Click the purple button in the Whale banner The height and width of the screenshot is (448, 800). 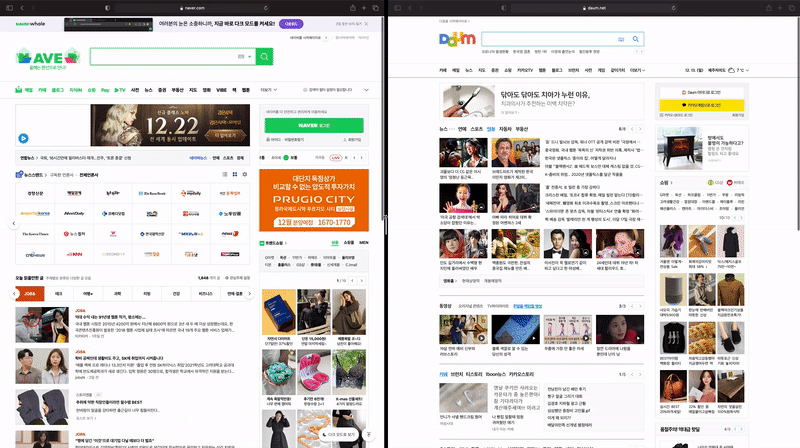(x=291, y=24)
